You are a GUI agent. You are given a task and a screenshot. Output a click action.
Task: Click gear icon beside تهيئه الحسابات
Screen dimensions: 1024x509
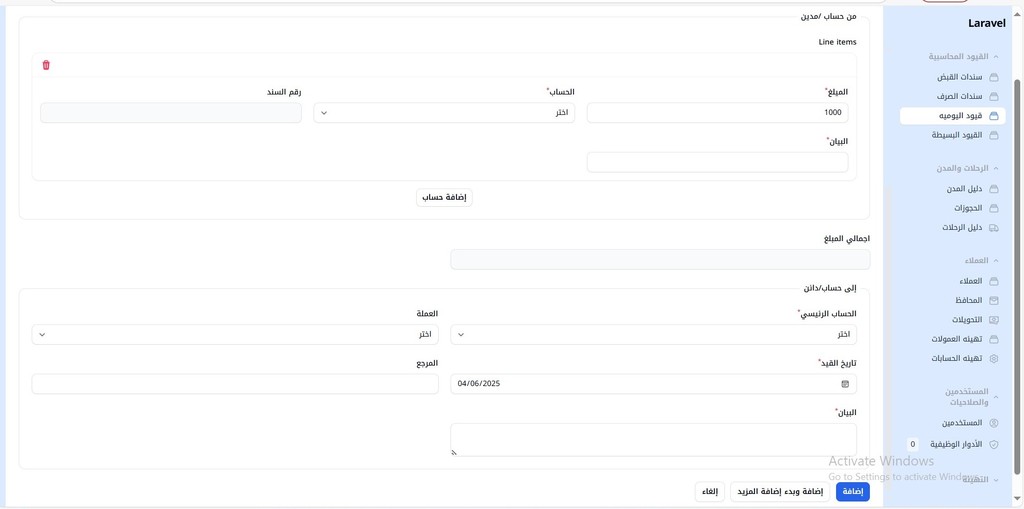pos(994,359)
